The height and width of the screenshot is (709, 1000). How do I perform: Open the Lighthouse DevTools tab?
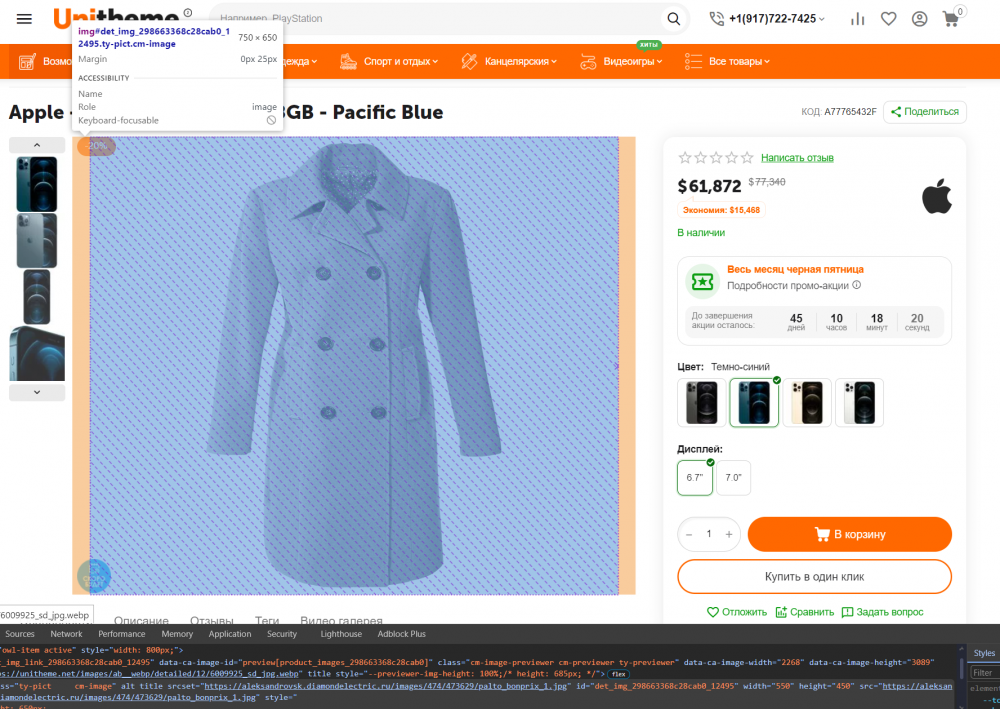341,634
